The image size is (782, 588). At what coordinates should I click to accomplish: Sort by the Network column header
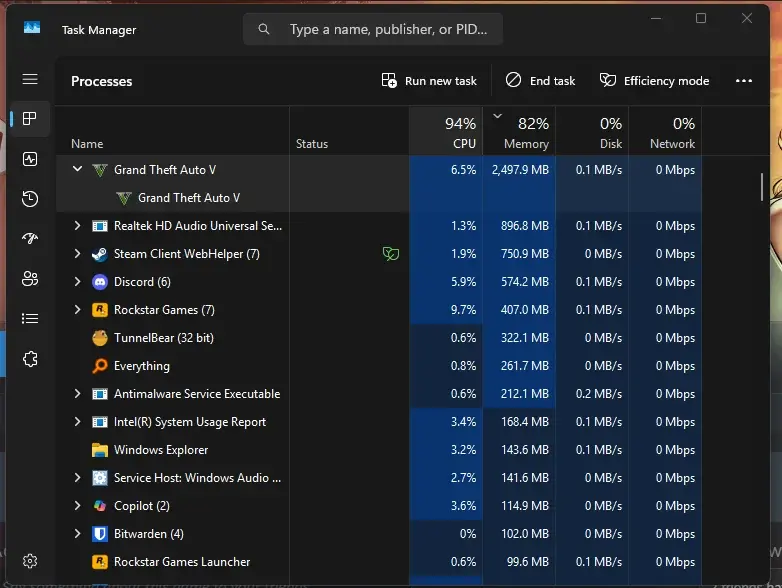(x=665, y=131)
